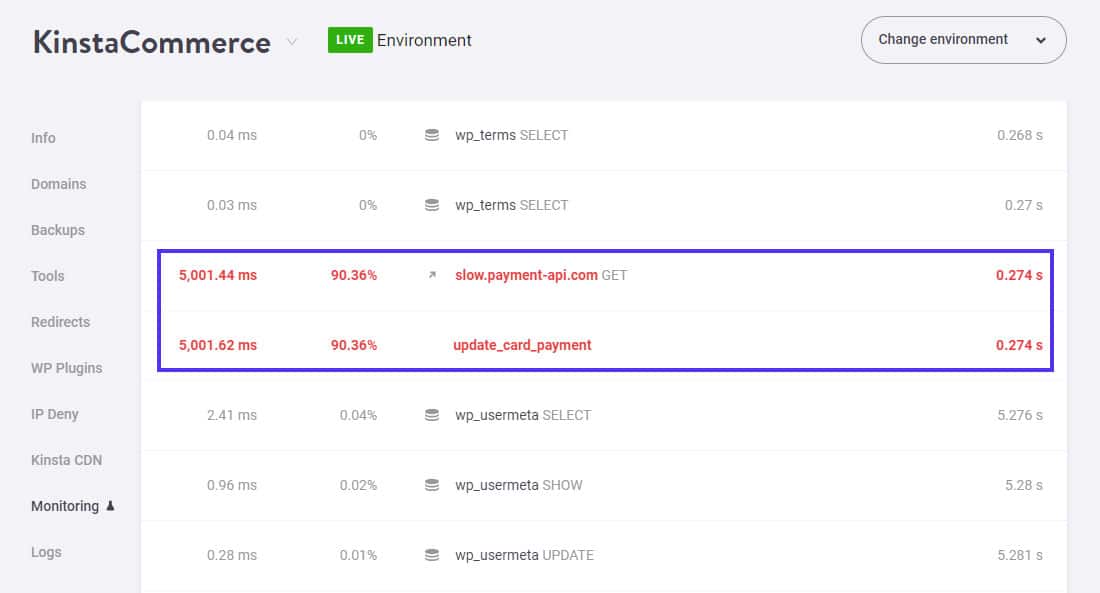Open the Redirects section
1100x593 pixels.
[60, 322]
